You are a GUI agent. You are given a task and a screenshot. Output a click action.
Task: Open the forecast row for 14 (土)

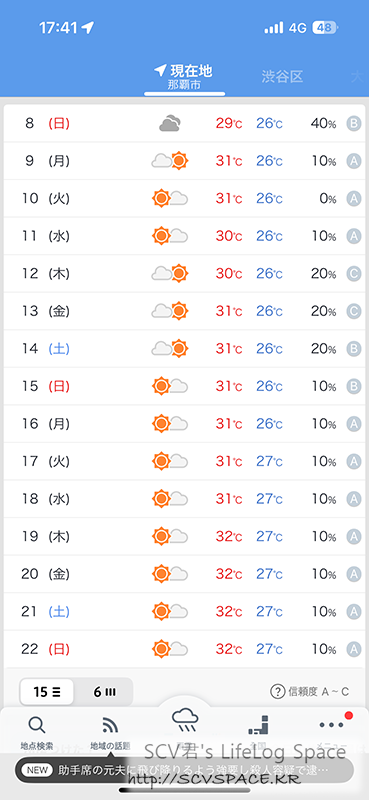[184, 348]
